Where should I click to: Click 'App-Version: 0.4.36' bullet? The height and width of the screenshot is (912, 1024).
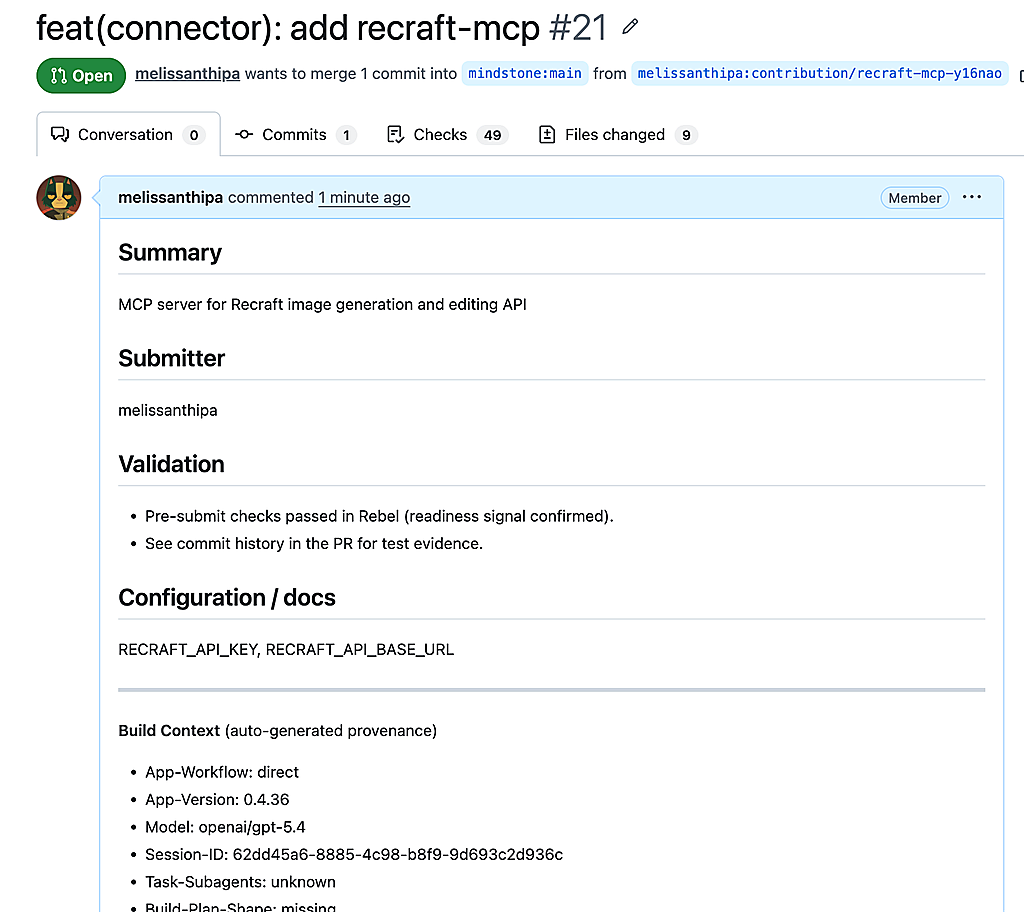point(217,800)
